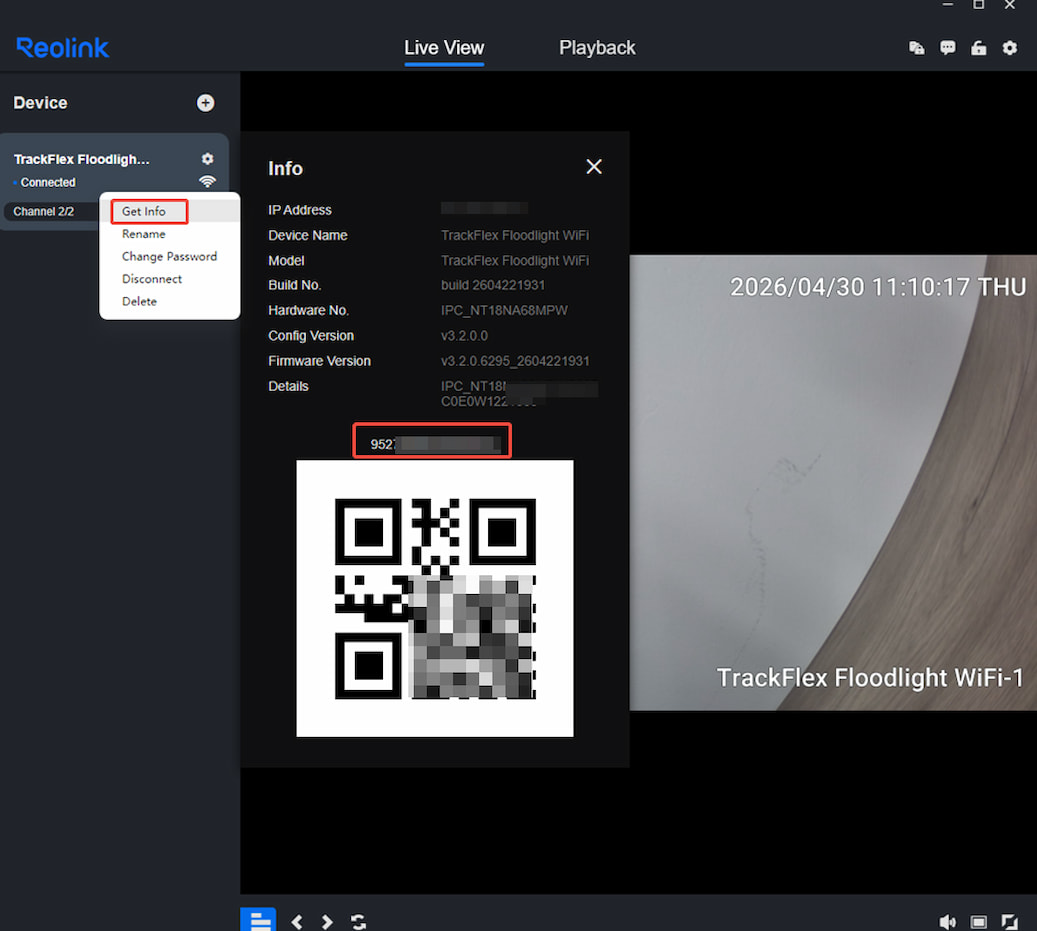The width and height of the screenshot is (1037, 931).
Task: Click the TrackFlex Floodlight WiFi-1 camera feed
Action: click(833, 483)
